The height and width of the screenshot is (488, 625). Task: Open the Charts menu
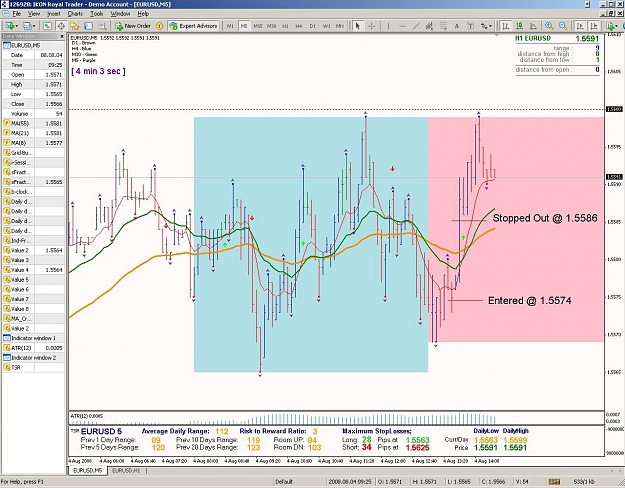75,14
